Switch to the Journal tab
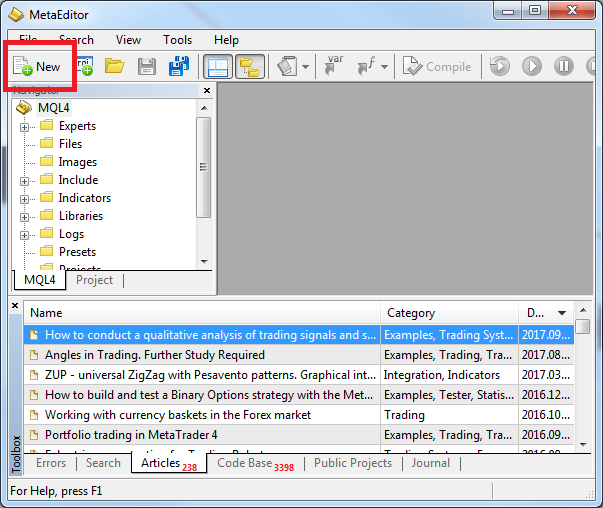The width and height of the screenshot is (603, 508). [x=430, y=463]
